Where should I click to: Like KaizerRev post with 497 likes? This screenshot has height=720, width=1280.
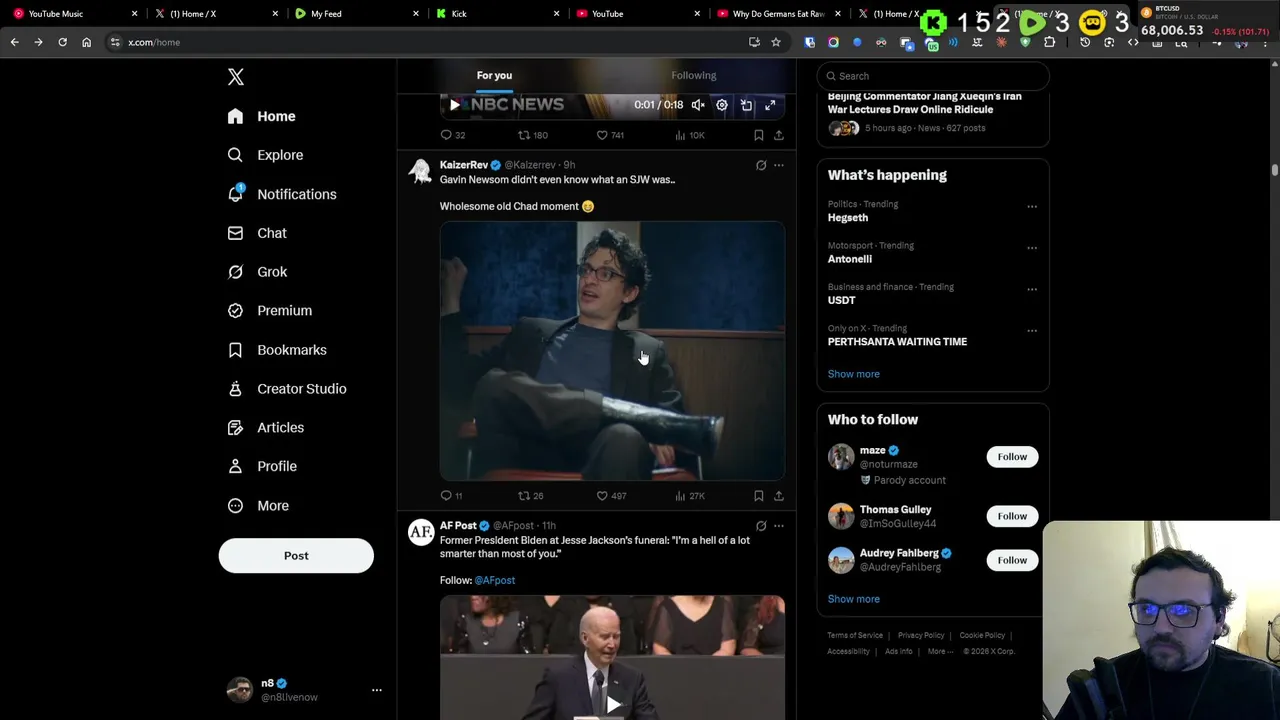pos(610,496)
